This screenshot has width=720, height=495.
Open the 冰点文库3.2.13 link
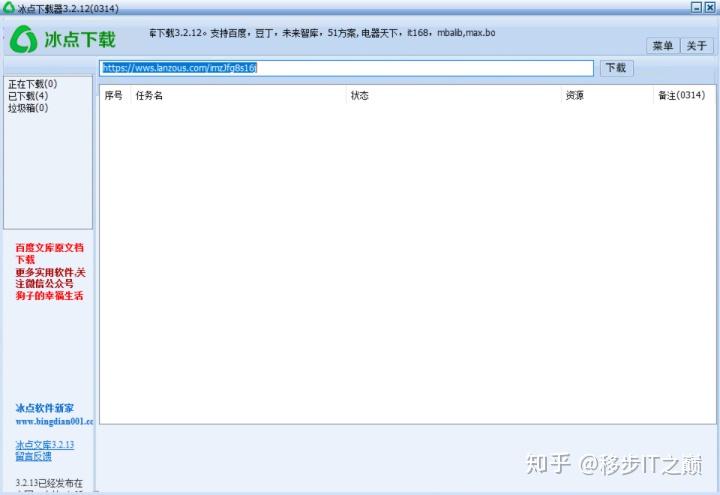pyautogui.click(x=45, y=444)
